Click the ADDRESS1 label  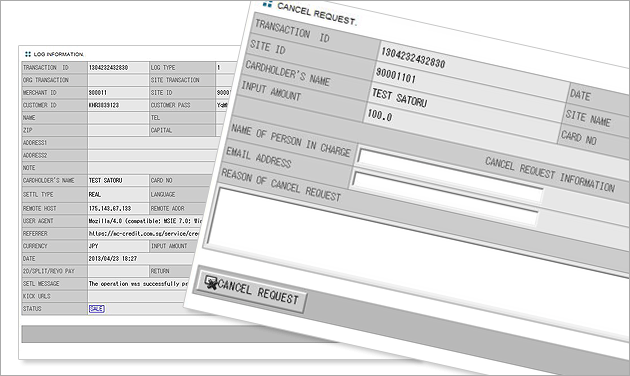(35, 143)
